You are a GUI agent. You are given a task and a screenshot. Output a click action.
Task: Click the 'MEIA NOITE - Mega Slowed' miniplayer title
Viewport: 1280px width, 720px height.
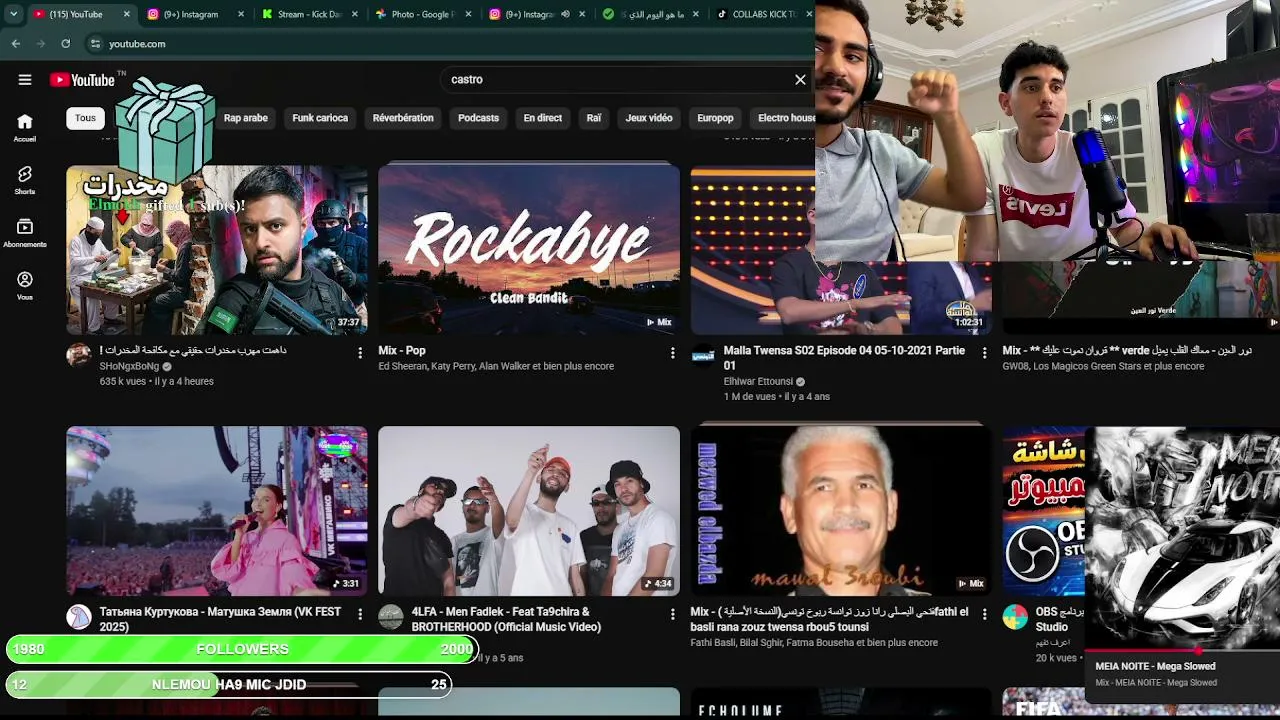(1155, 666)
